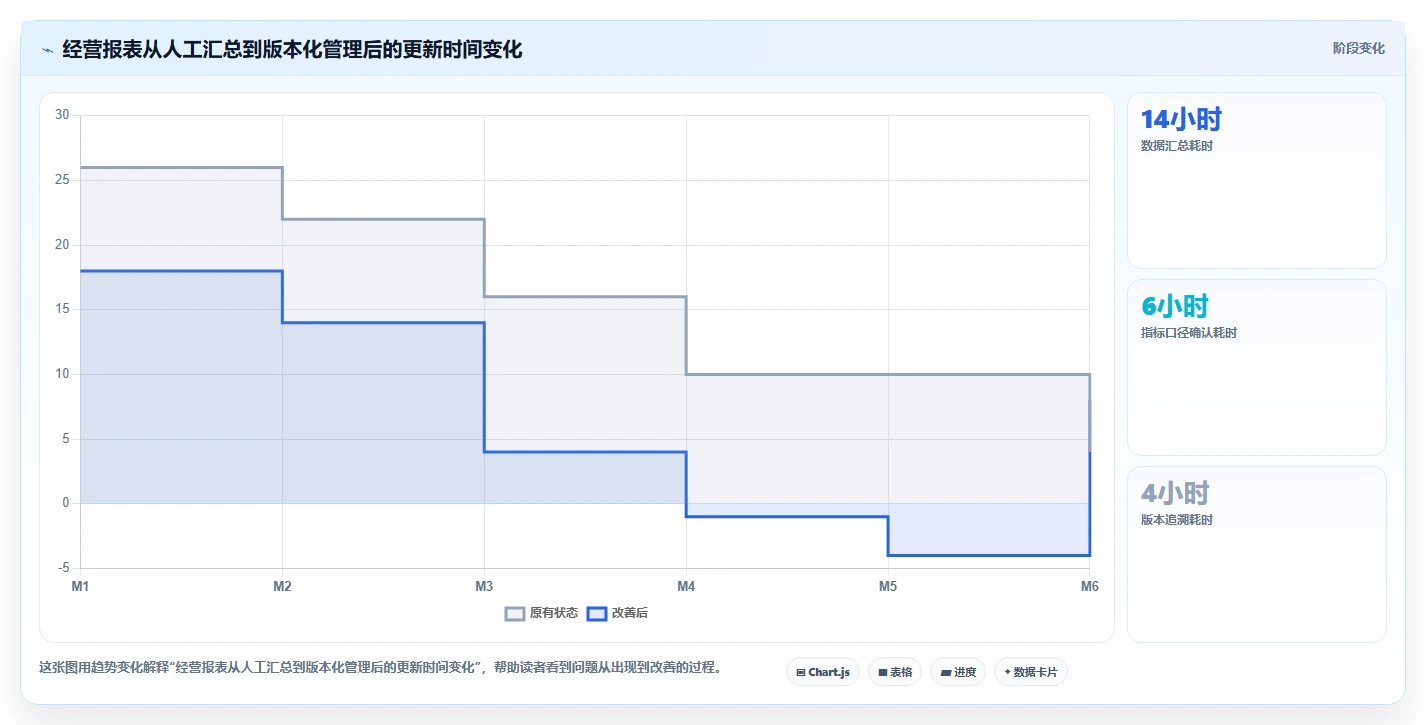
Task: Click the chart trend icon beside the title
Action: click(x=47, y=49)
